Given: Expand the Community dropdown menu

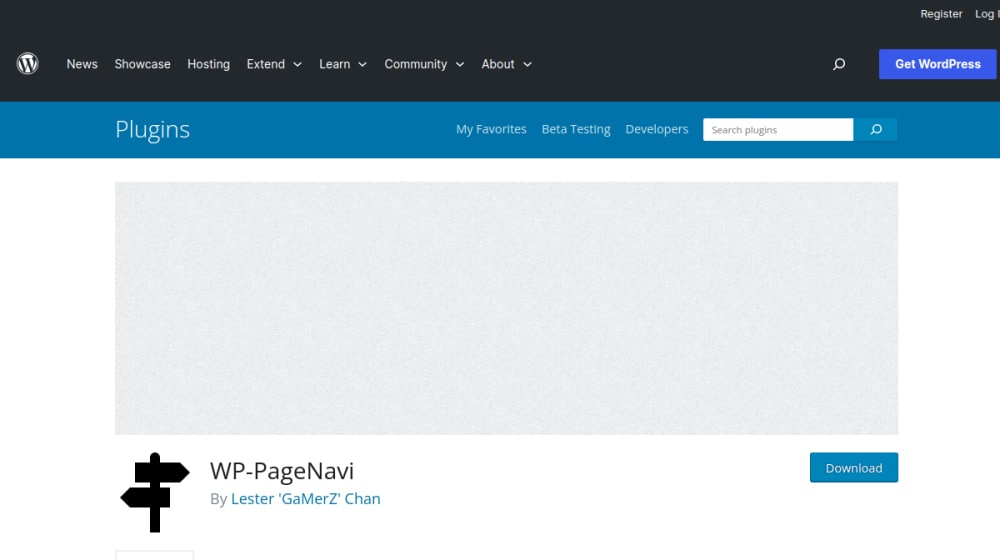Looking at the screenshot, I should coord(424,64).
